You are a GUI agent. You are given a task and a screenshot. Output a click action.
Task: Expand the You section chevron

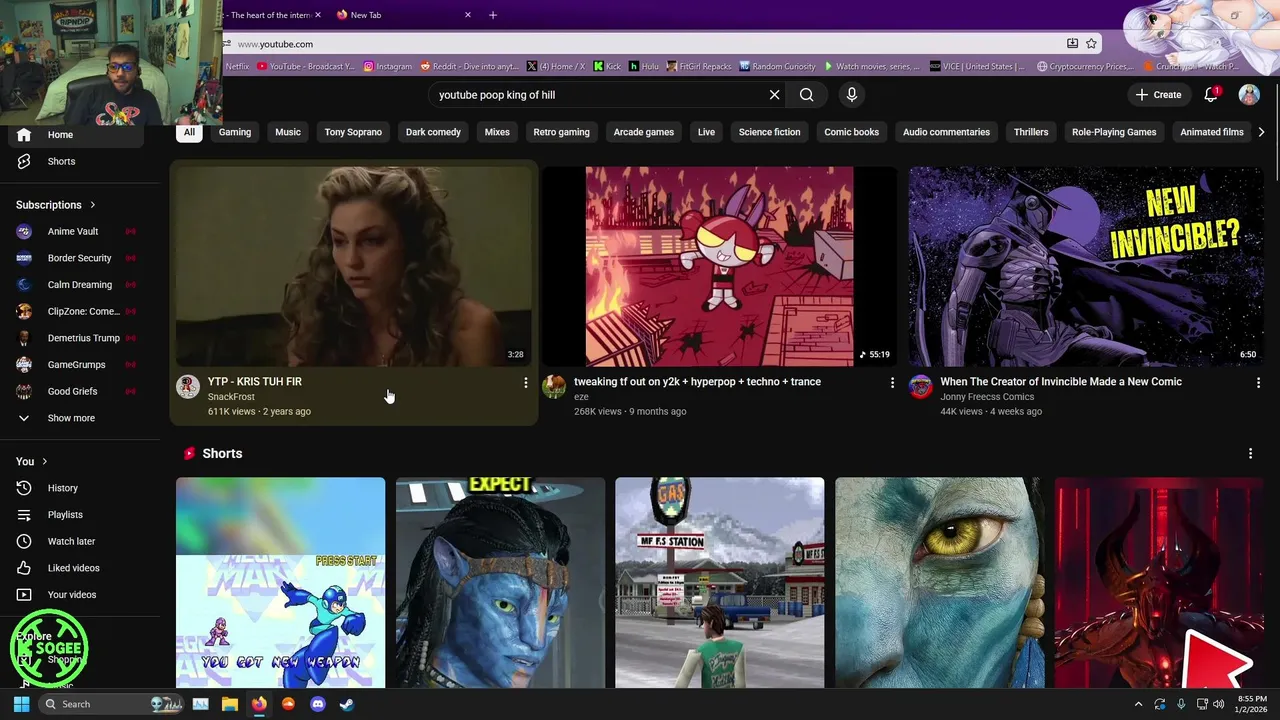tap(44, 462)
